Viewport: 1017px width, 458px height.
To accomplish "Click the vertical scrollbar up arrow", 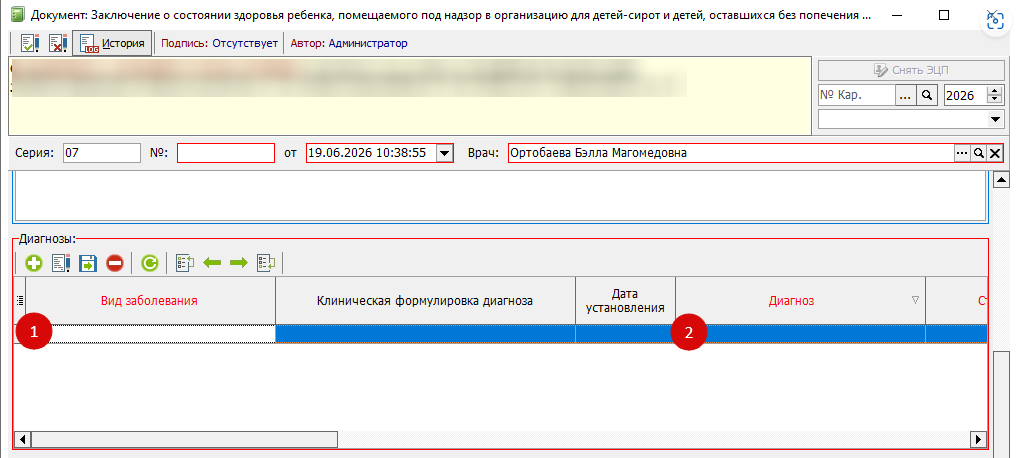I will pos(1001,179).
